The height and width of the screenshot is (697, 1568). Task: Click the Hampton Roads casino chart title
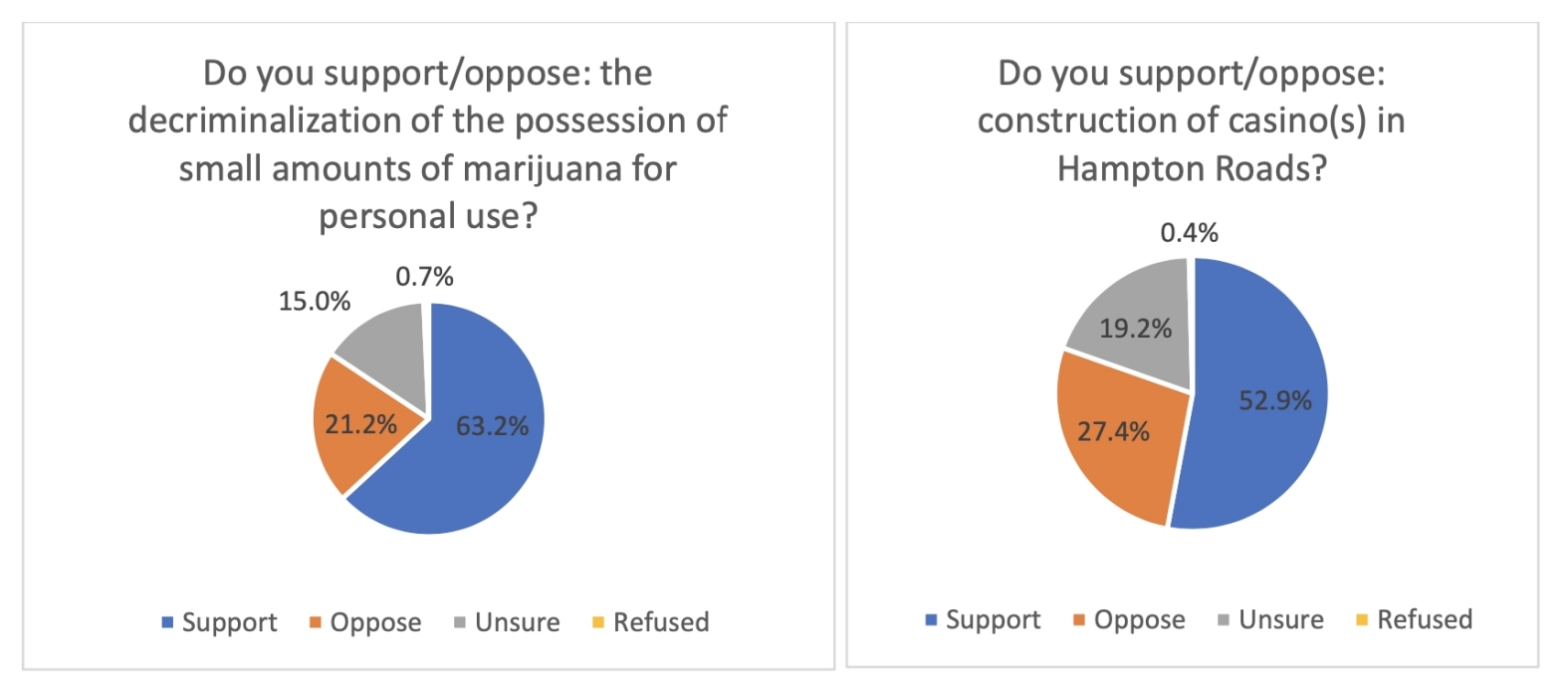coord(1192,120)
